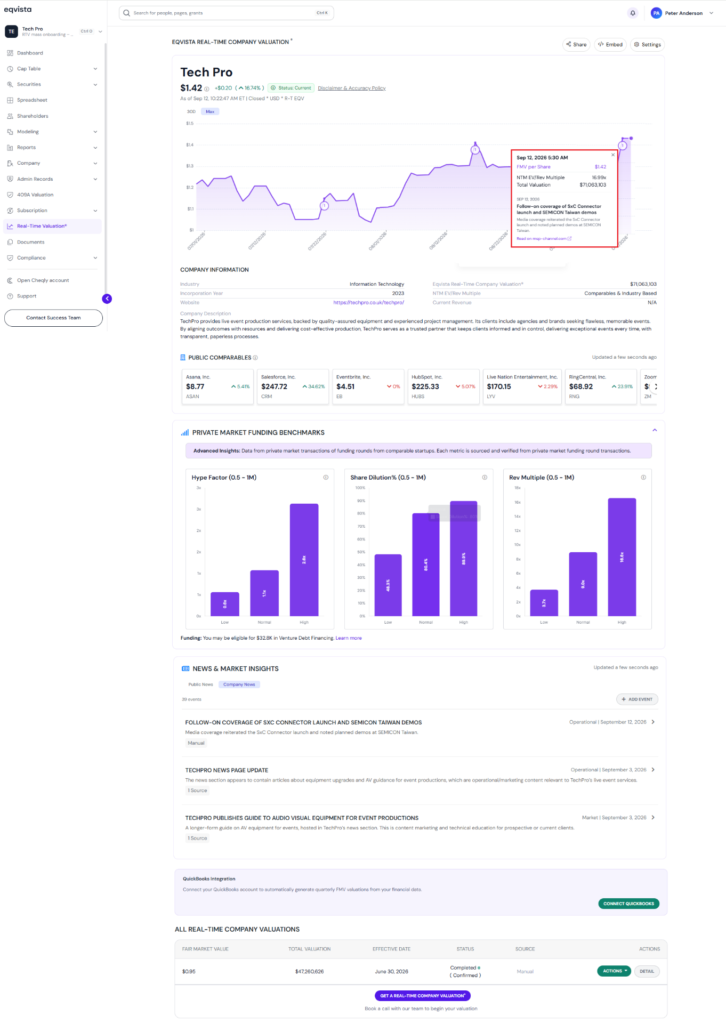Open Peter Anderson account dropdown
The height and width of the screenshot is (1024, 726).
click(711, 13)
